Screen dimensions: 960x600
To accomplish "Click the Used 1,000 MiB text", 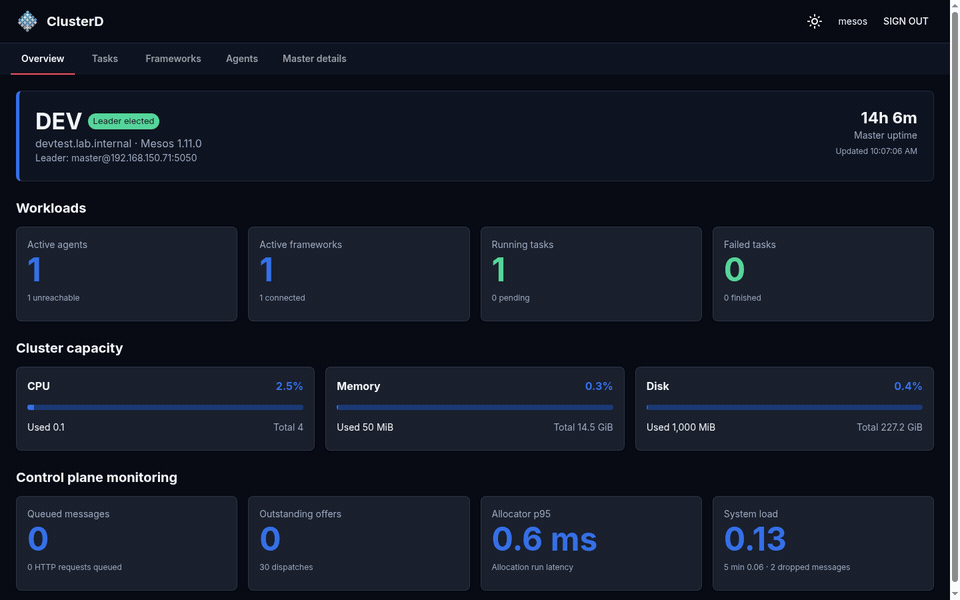I will click(681, 427).
